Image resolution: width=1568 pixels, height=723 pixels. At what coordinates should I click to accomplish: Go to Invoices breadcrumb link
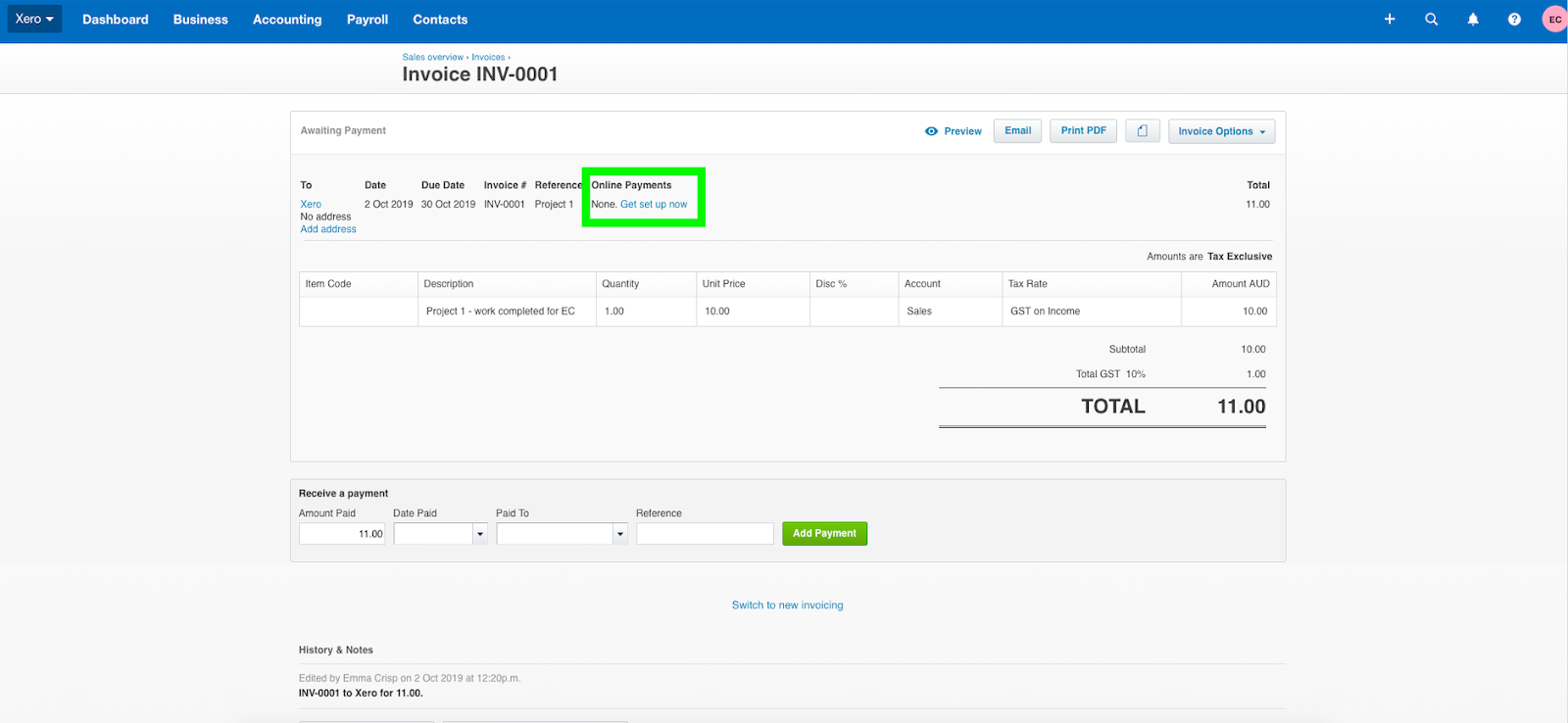coord(488,57)
